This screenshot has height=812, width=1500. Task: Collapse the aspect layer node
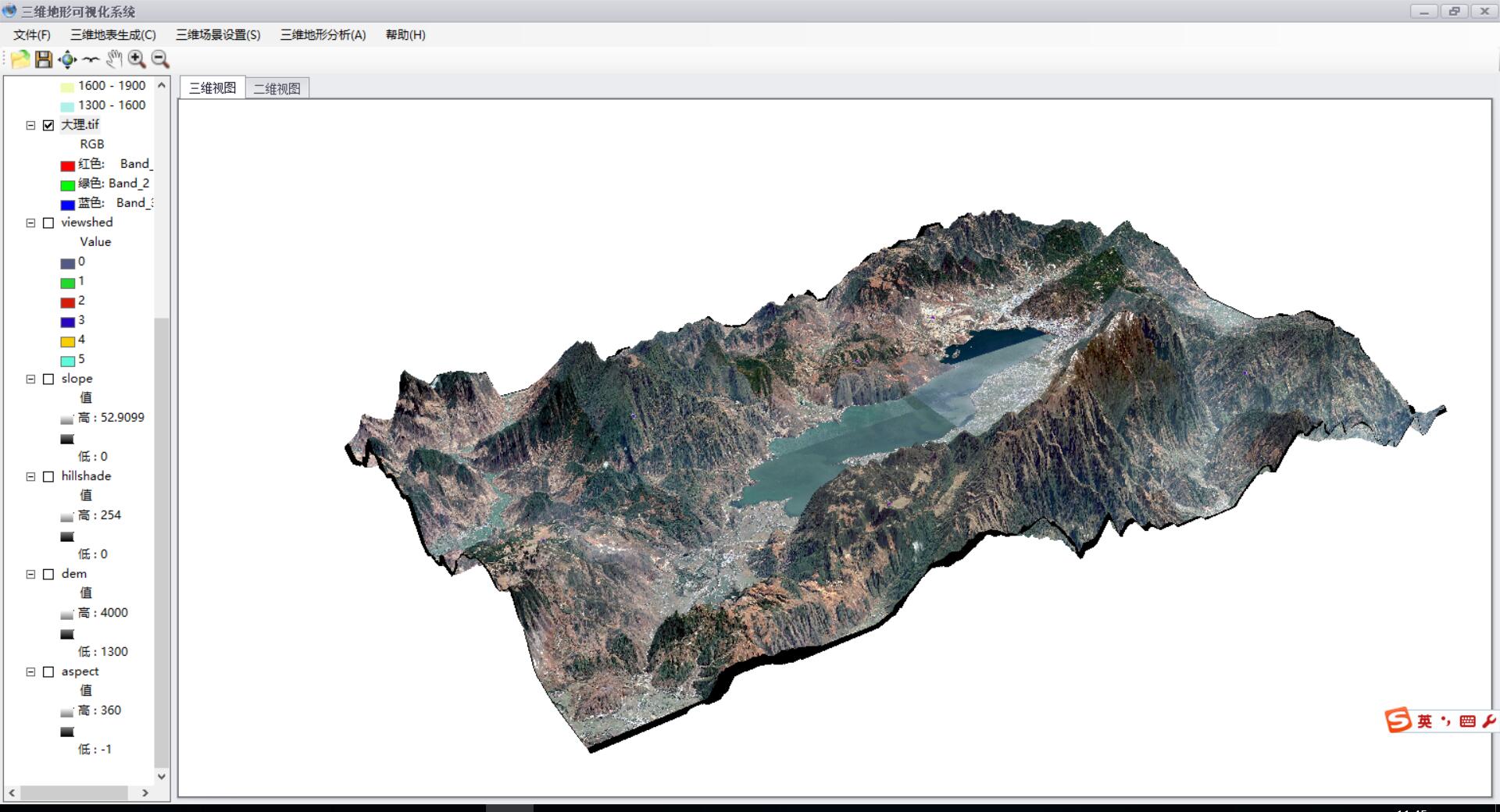point(31,671)
